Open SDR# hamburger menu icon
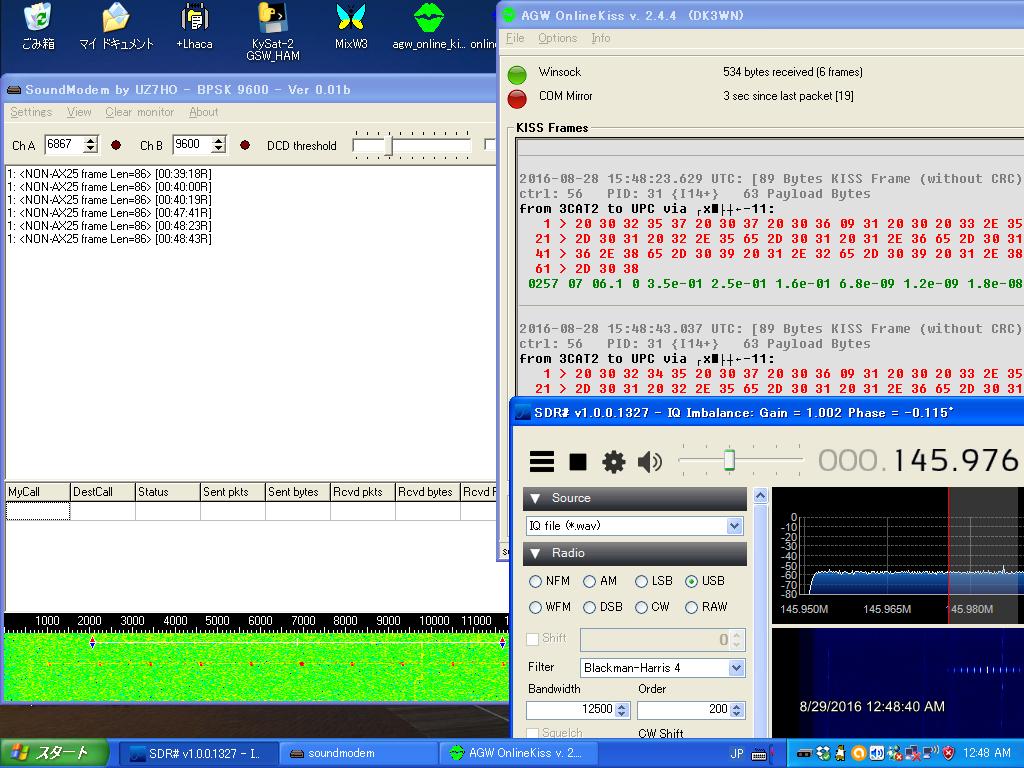Viewport: 1024px width, 768px height. point(541,462)
